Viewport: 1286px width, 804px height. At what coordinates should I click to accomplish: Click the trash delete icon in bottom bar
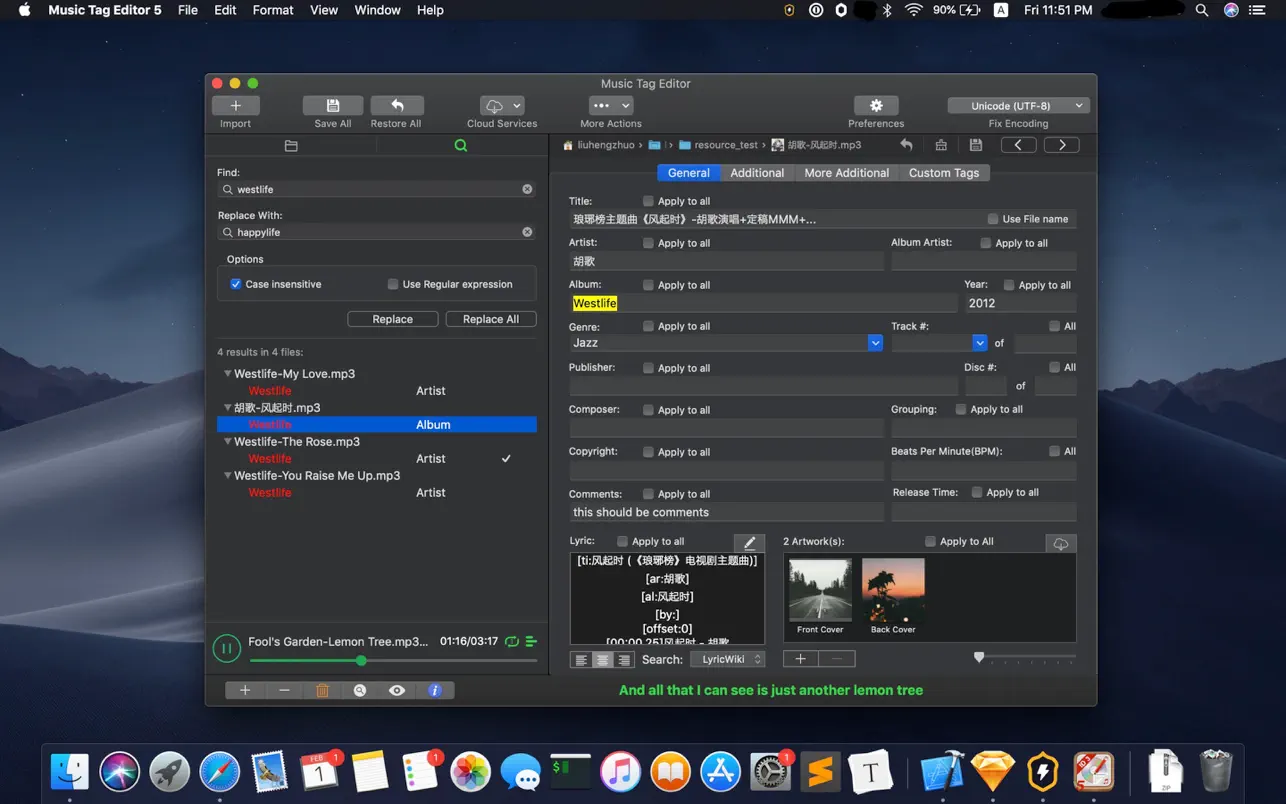[x=322, y=690]
